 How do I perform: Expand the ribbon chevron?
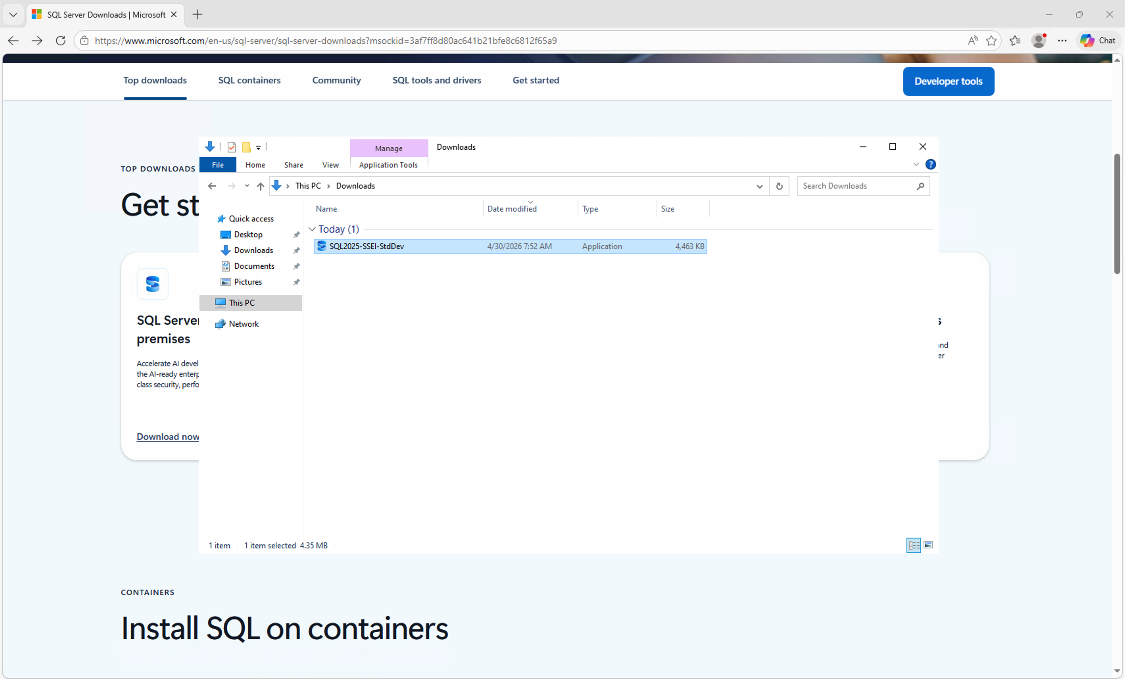point(915,164)
